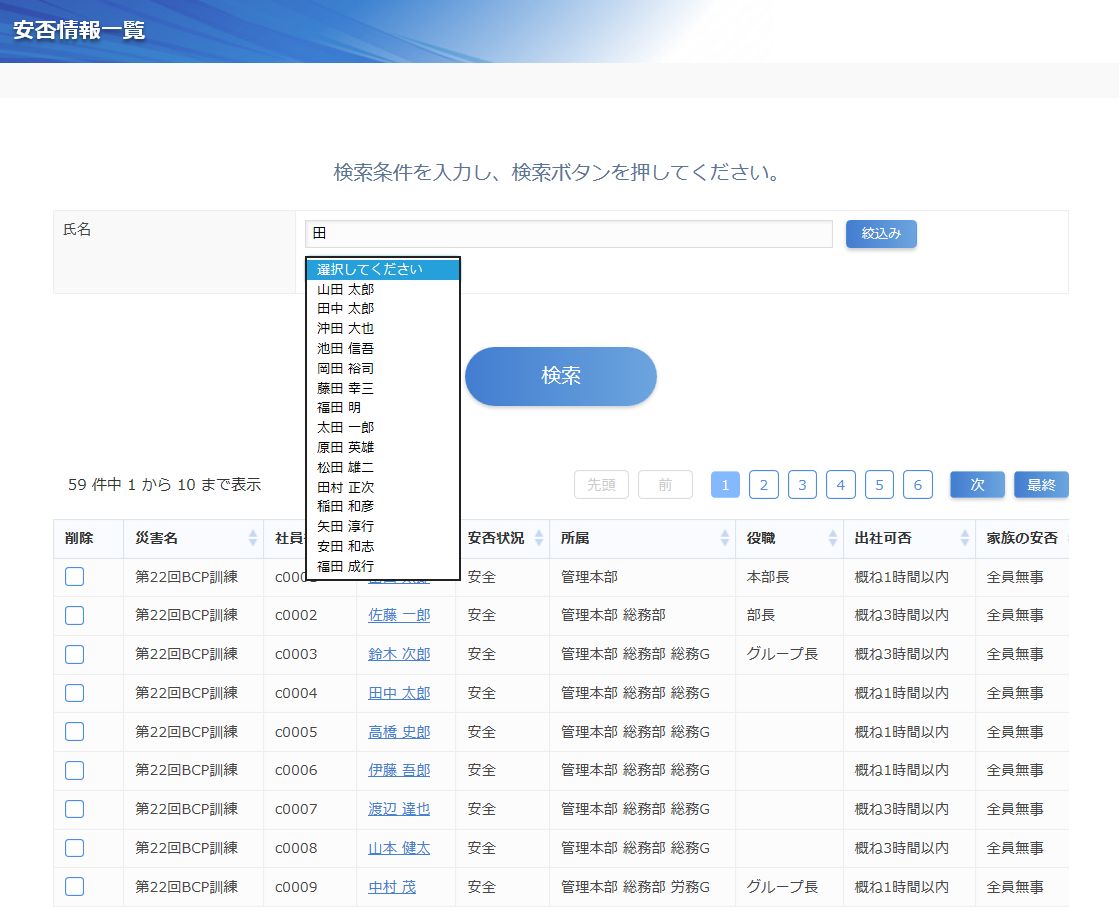Click sort arrows in 所属 header
This screenshot has width=1119, height=907.
(x=724, y=538)
